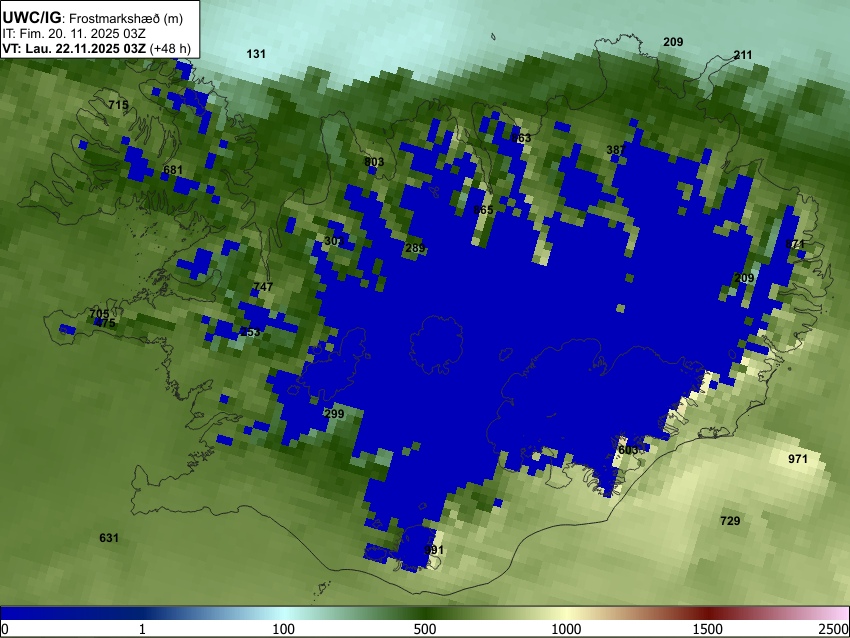This screenshot has width=850, height=638.
Task: Select the map value 131 off the north coast
Action: coord(256,54)
